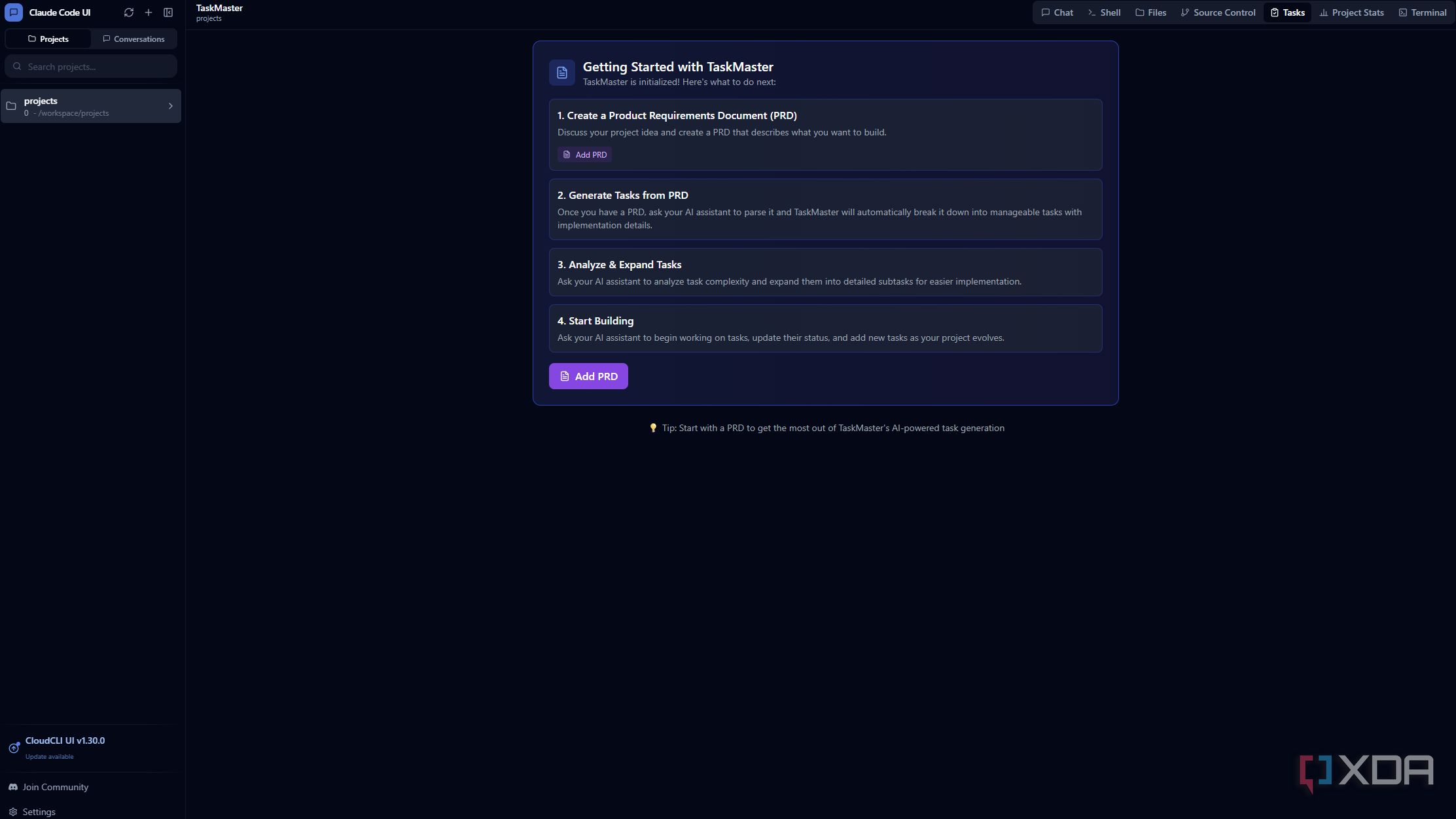Click the Search projects input field
1456x819 pixels.
91,67
